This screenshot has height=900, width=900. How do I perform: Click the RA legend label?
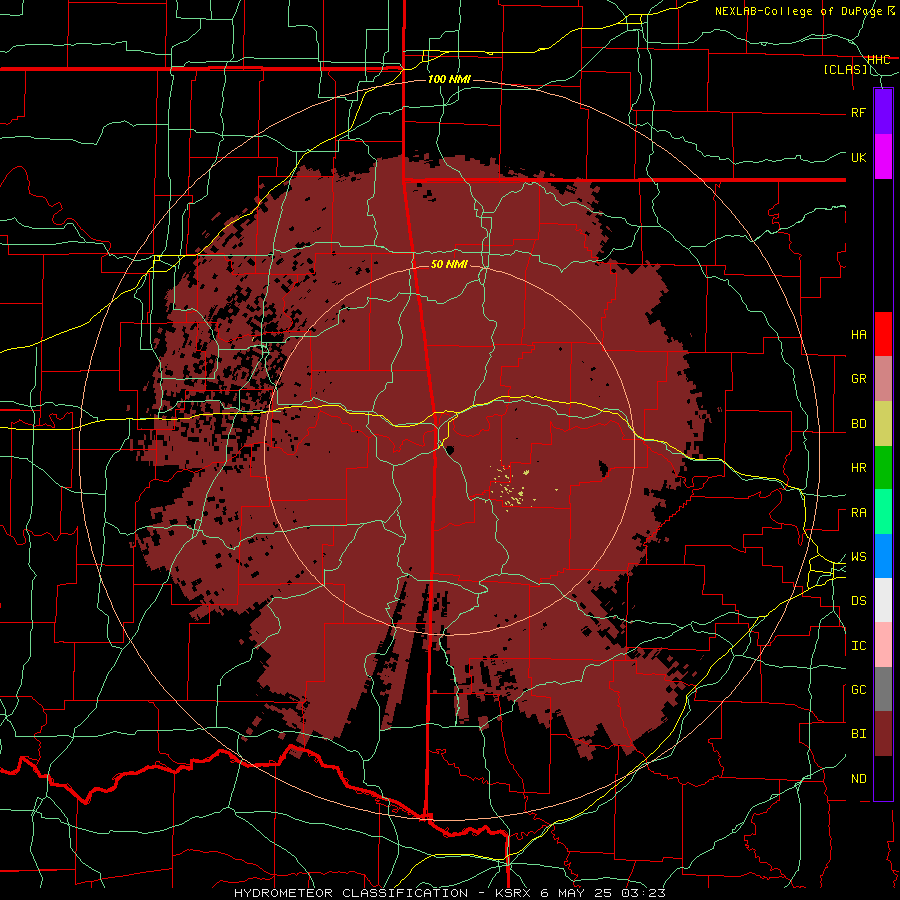click(859, 513)
